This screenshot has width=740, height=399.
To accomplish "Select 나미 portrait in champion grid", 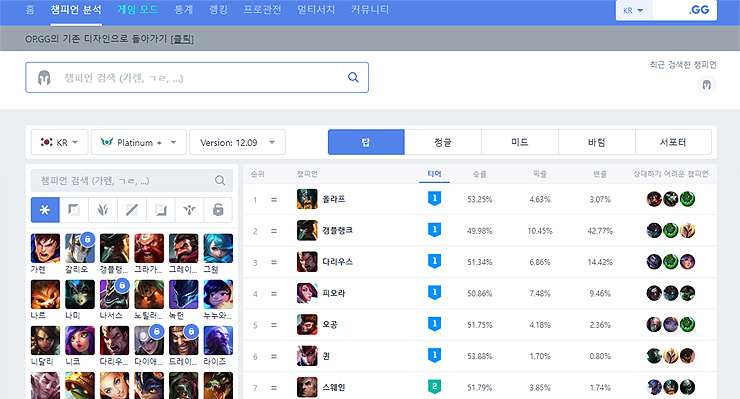I will pos(80,294).
